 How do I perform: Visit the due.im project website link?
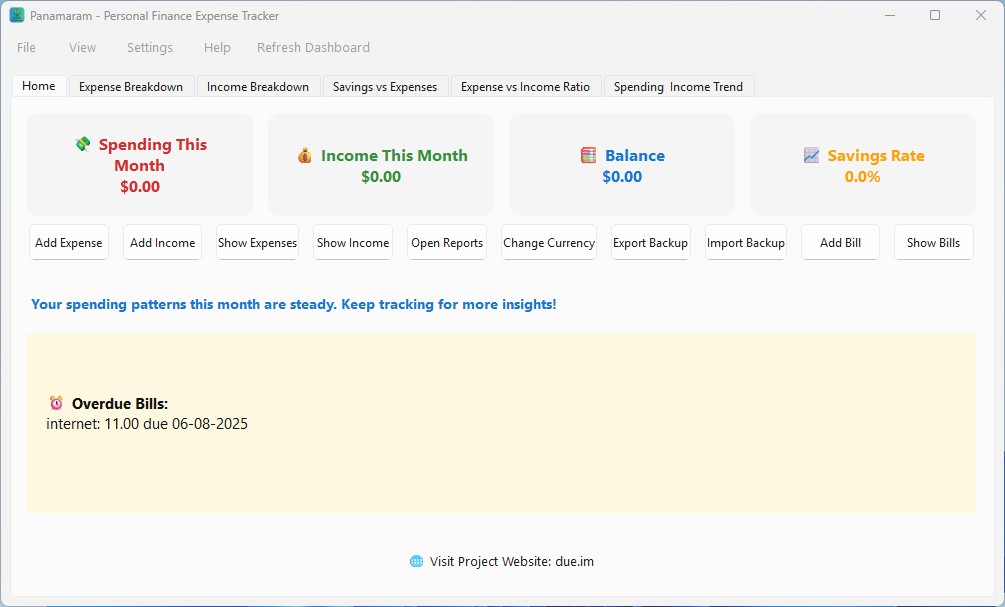(574, 561)
